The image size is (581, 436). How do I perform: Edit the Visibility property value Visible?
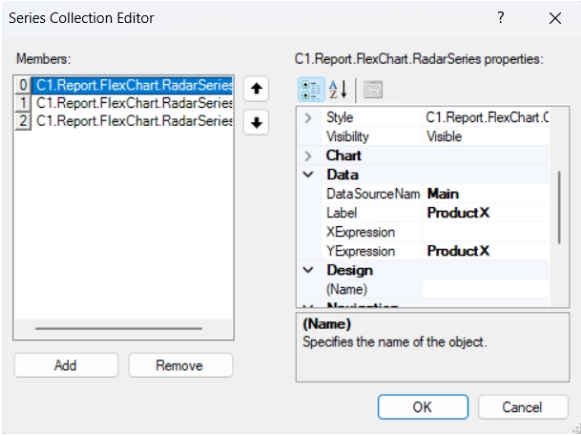486,137
